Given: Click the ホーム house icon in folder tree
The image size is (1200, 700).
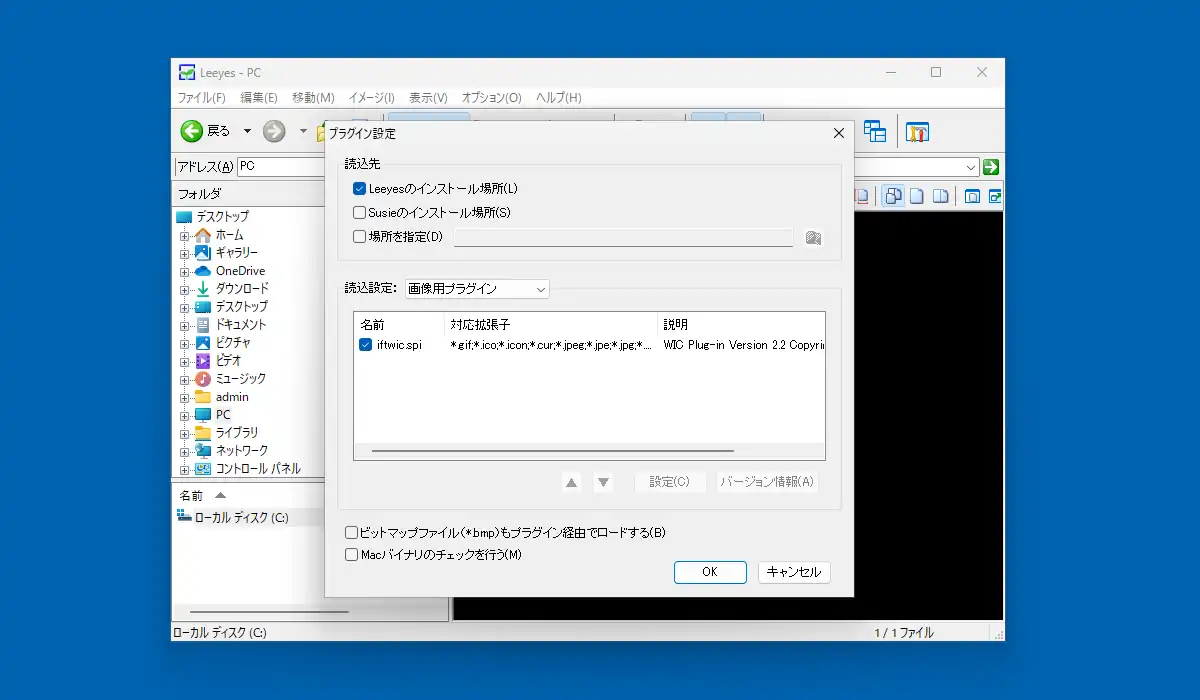Looking at the screenshot, I should (203, 235).
